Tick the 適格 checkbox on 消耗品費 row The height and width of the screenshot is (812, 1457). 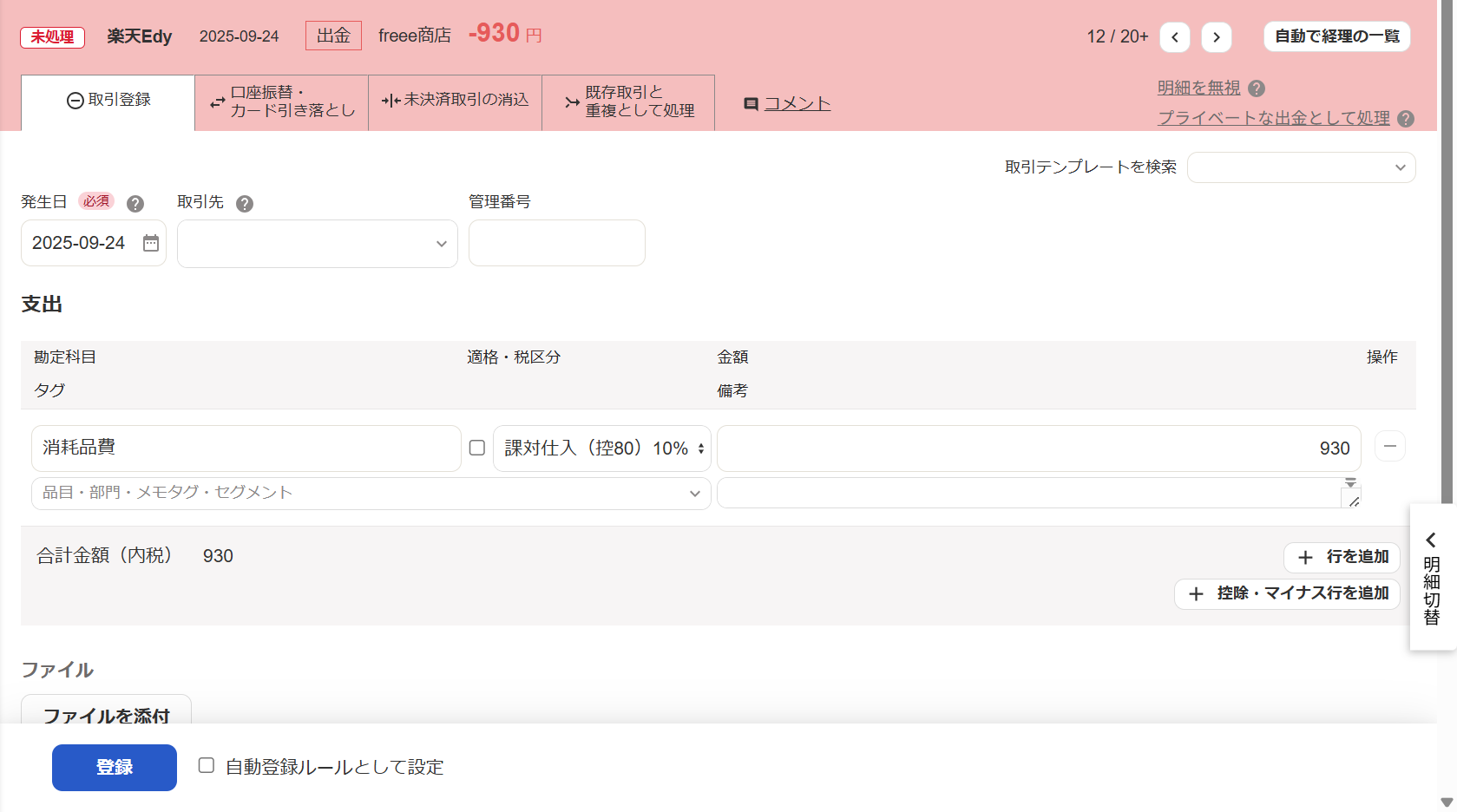tap(477, 448)
